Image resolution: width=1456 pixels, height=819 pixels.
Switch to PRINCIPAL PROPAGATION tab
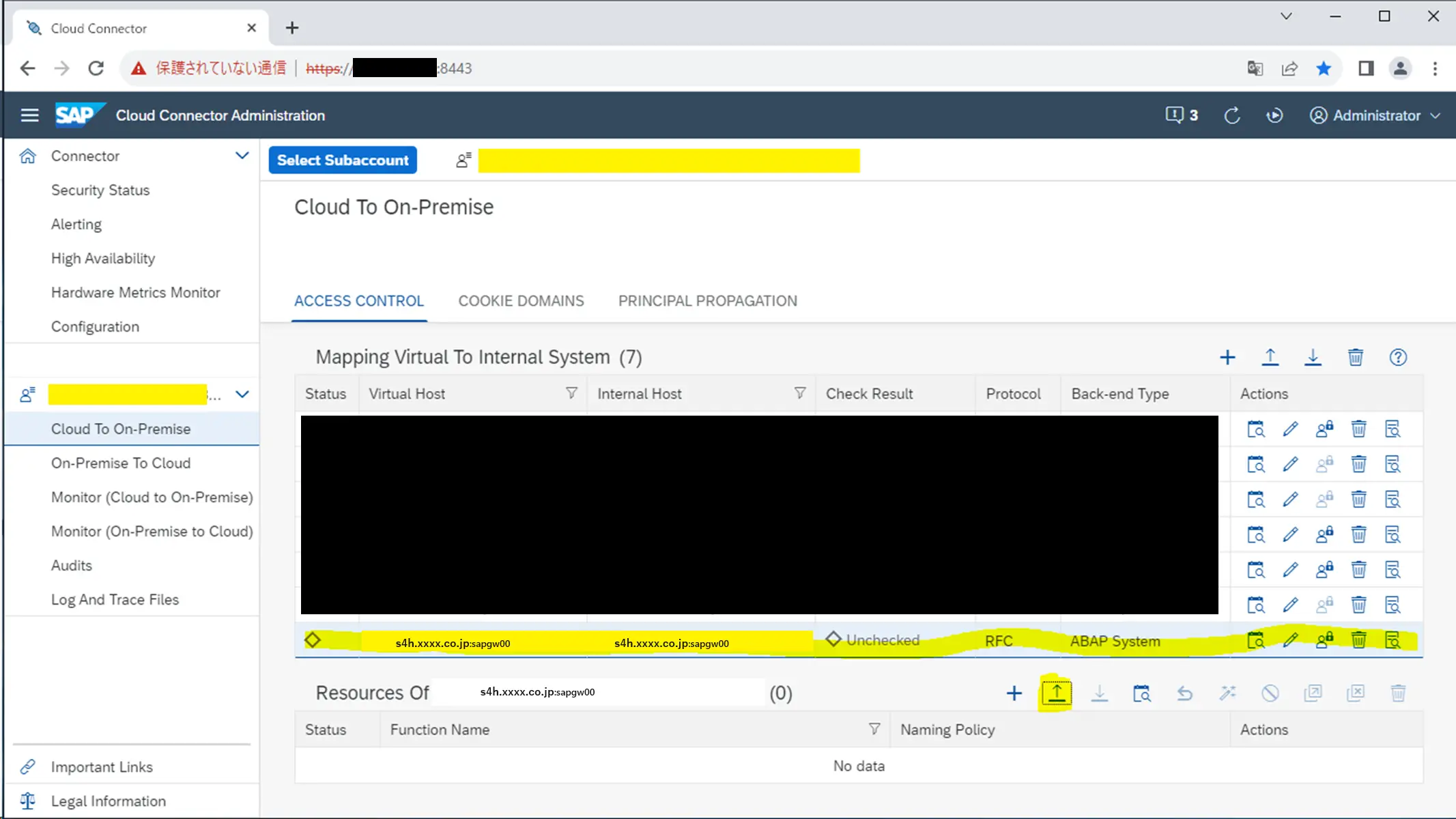click(x=708, y=301)
